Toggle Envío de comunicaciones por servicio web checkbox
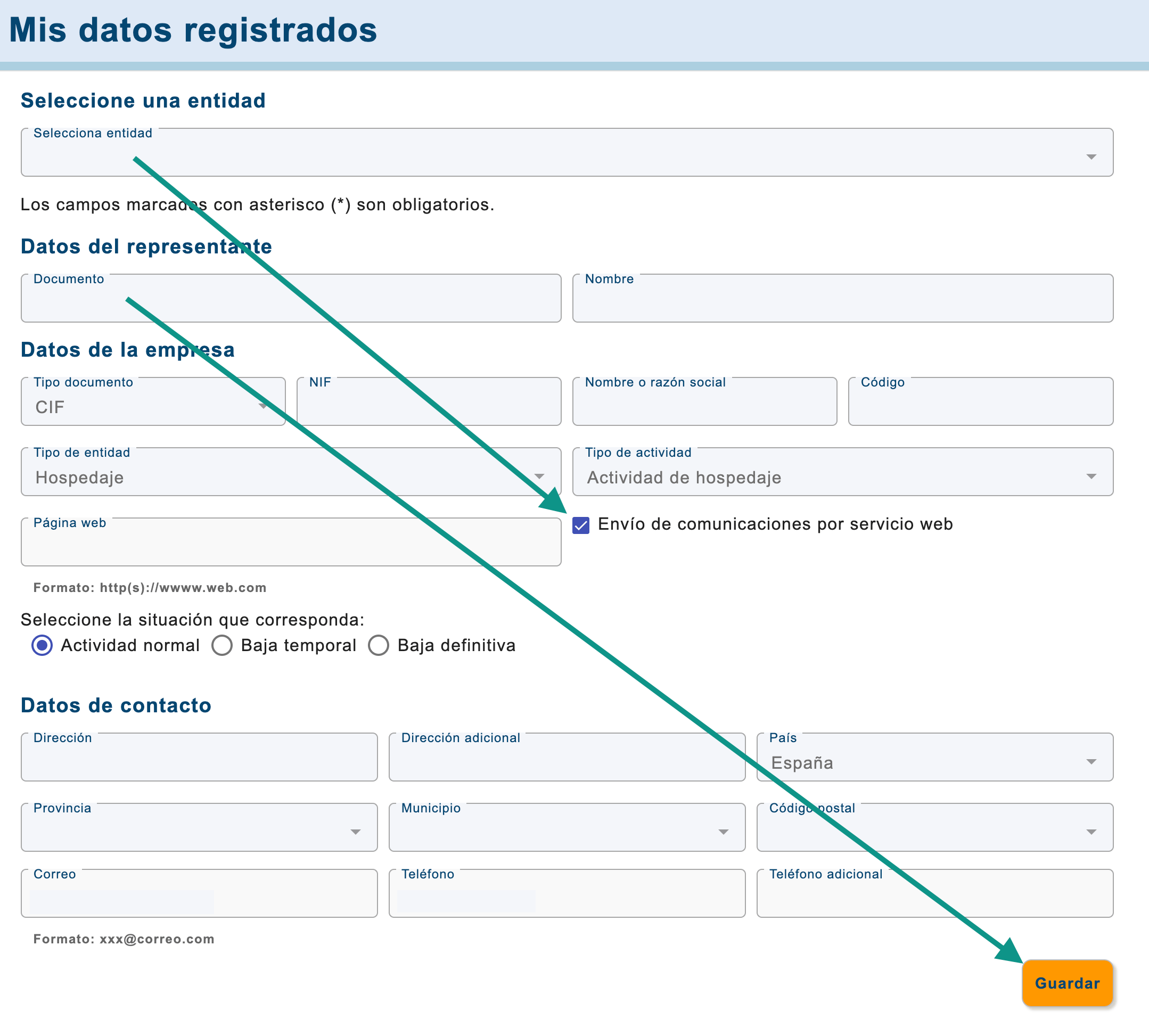This screenshot has height=1036, width=1149. point(581,525)
